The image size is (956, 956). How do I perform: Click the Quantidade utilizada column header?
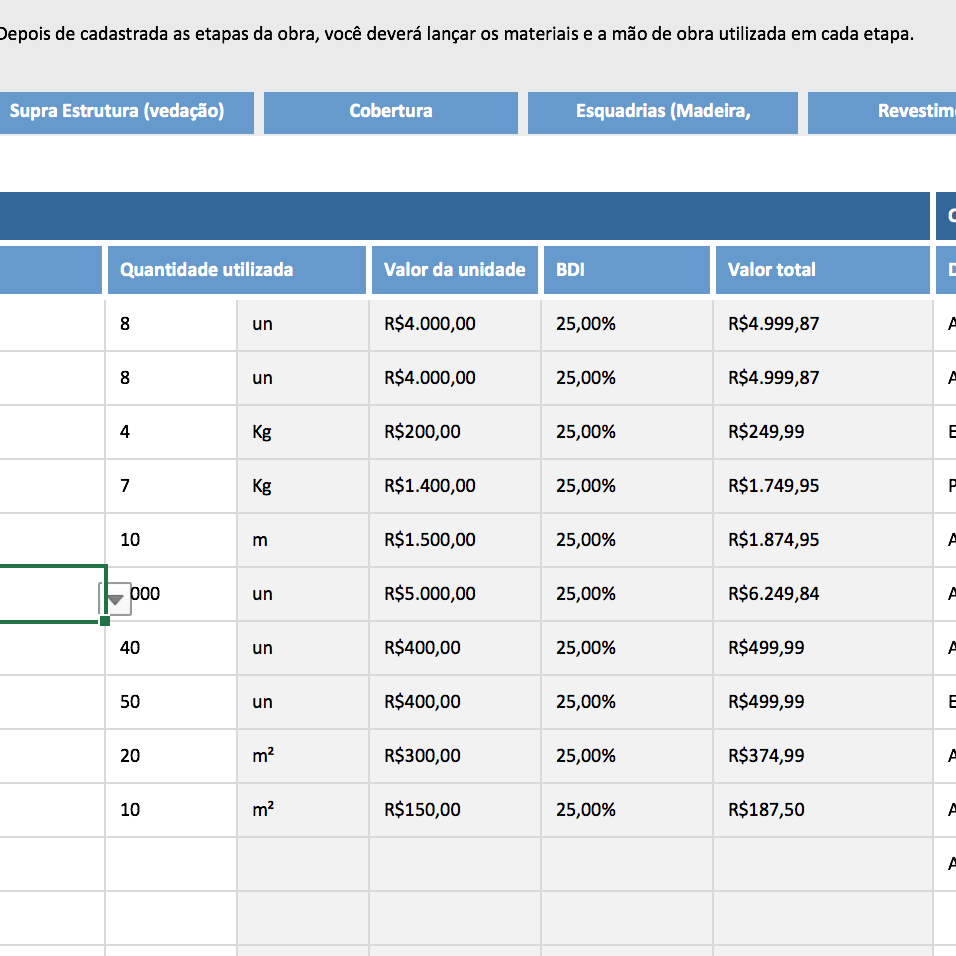tap(236, 270)
